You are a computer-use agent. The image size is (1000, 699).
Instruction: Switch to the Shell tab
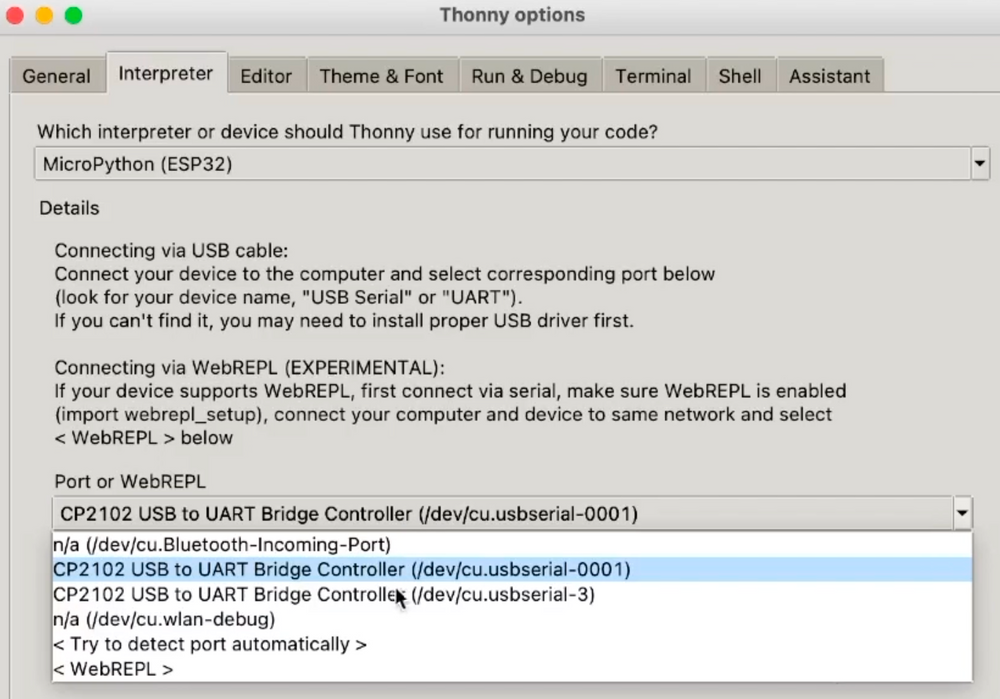[740, 75]
